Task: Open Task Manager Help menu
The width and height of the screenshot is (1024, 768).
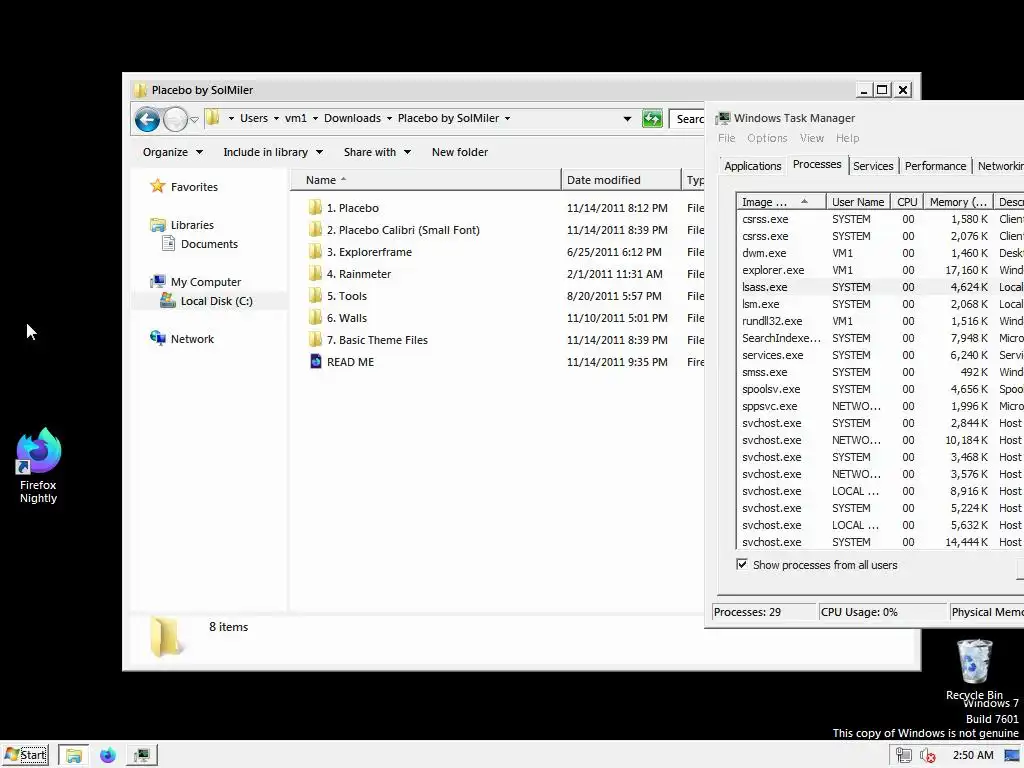Action: pyautogui.click(x=848, y=138)
